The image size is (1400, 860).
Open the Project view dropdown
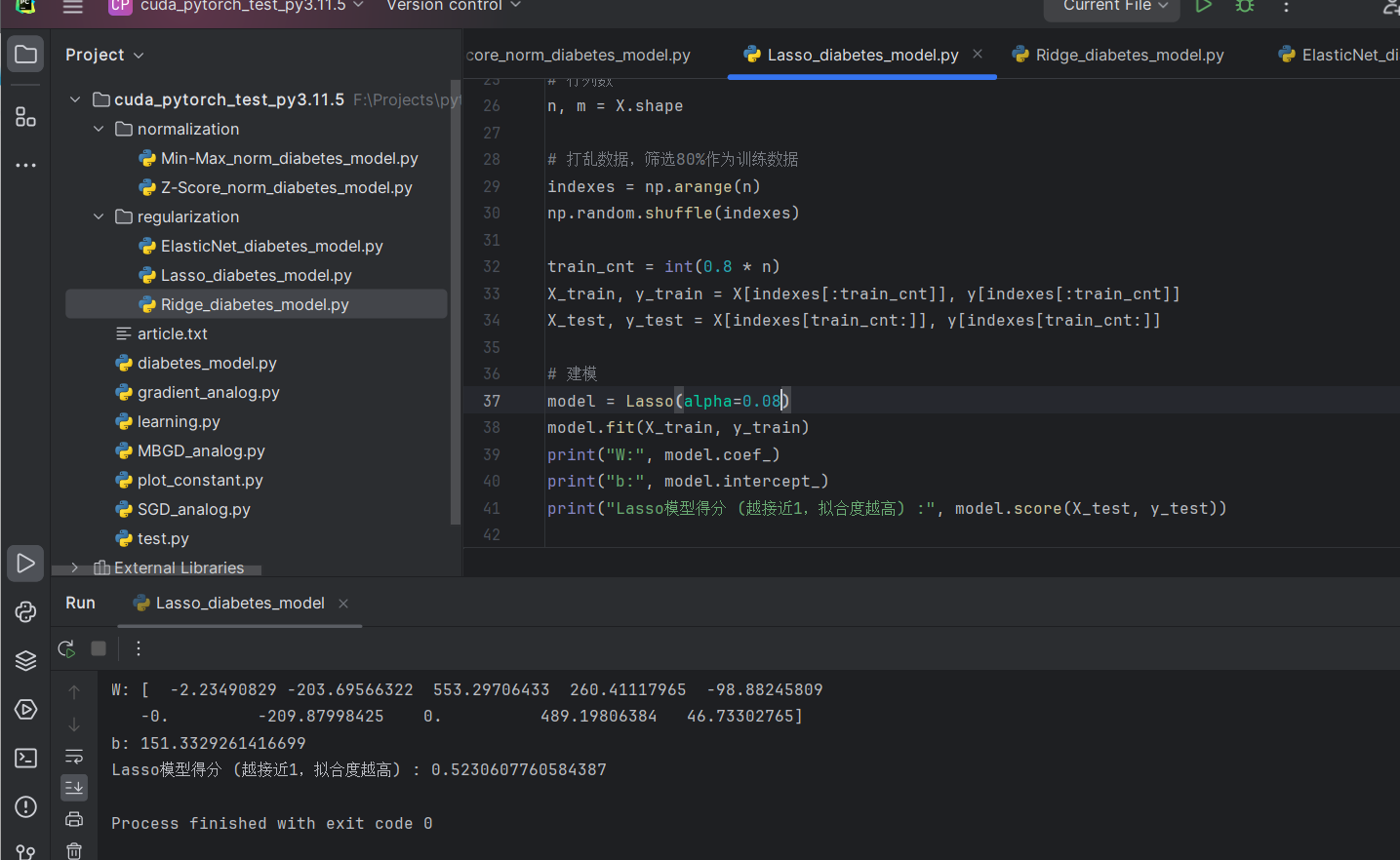(x=104, y=55)
